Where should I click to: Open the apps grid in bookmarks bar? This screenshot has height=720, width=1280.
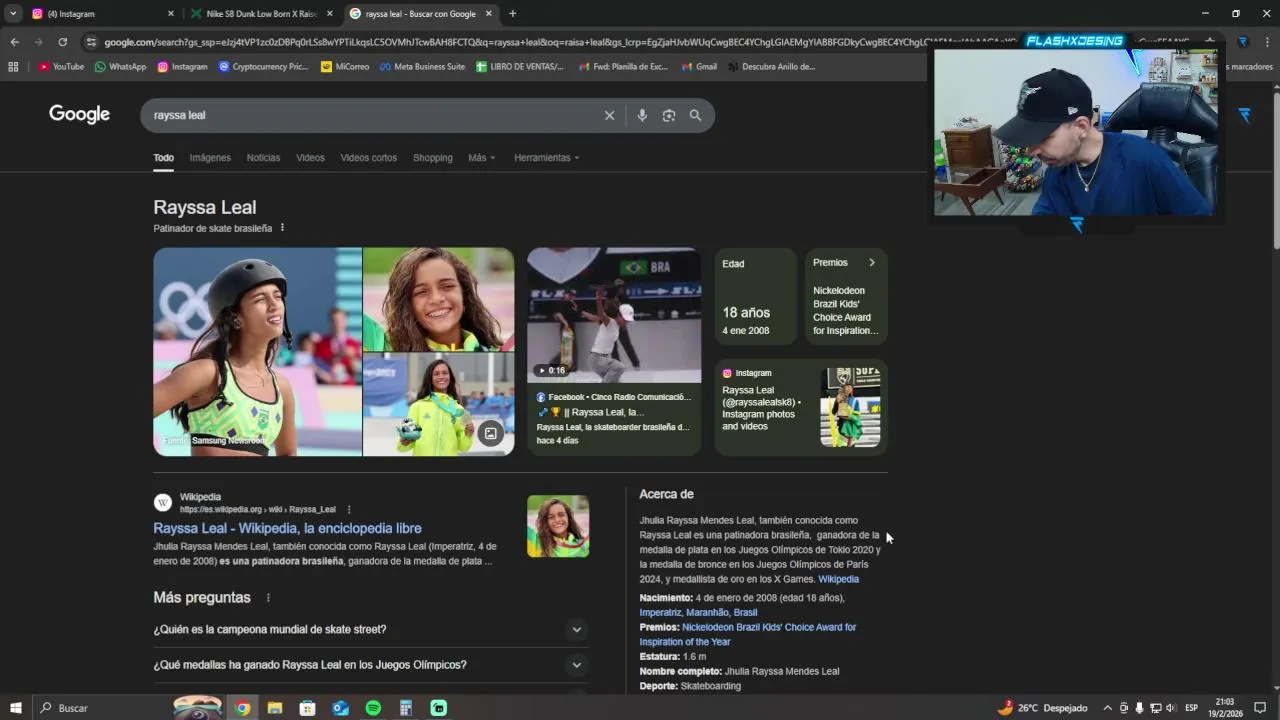point(13,67)
